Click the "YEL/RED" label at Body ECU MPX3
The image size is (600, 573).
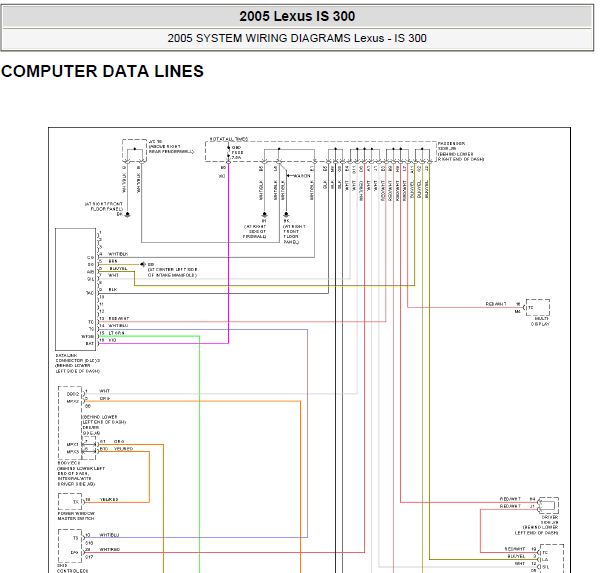point(123,449)
